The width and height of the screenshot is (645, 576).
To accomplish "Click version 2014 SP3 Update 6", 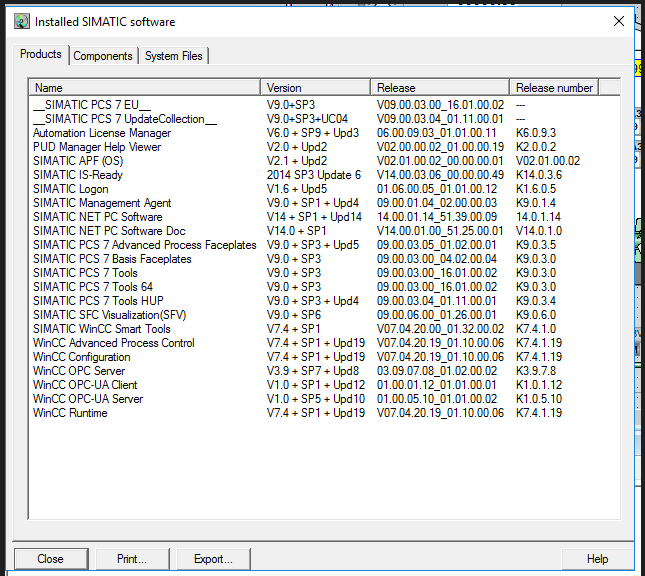I will tap(314, 175).
